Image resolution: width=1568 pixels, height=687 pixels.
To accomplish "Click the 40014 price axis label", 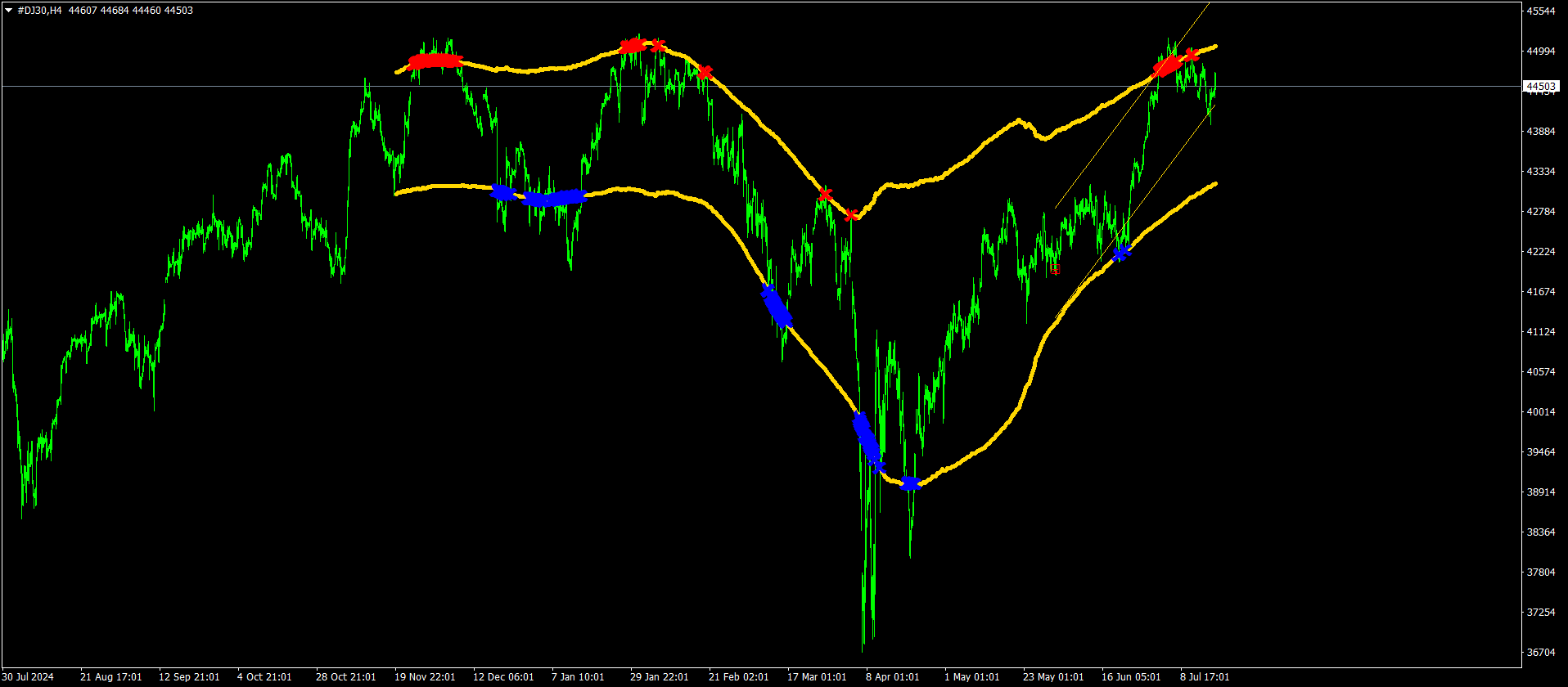I will click(x=1541, y=412).
